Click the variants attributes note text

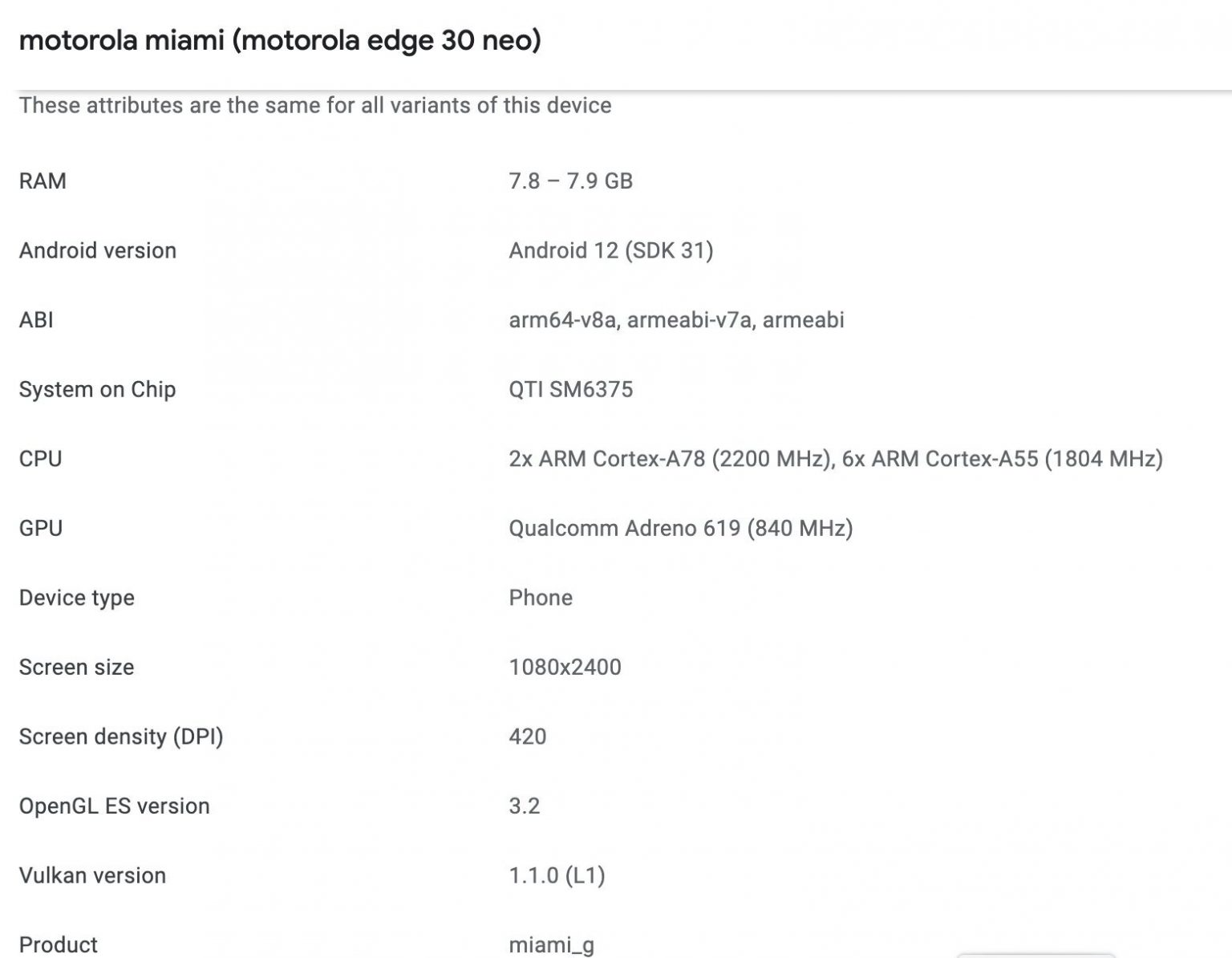click(x=315, y=105)
